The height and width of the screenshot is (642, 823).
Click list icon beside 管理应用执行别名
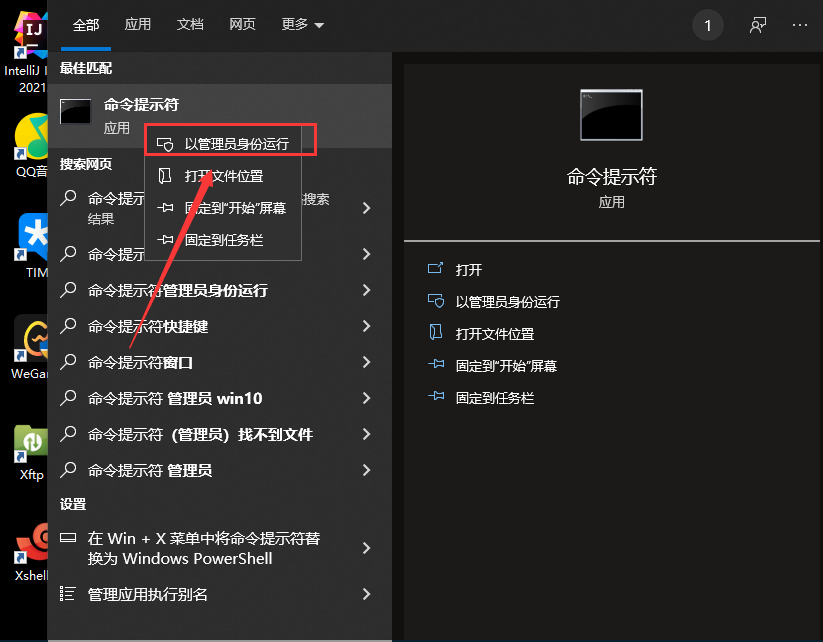click(67, 594)
